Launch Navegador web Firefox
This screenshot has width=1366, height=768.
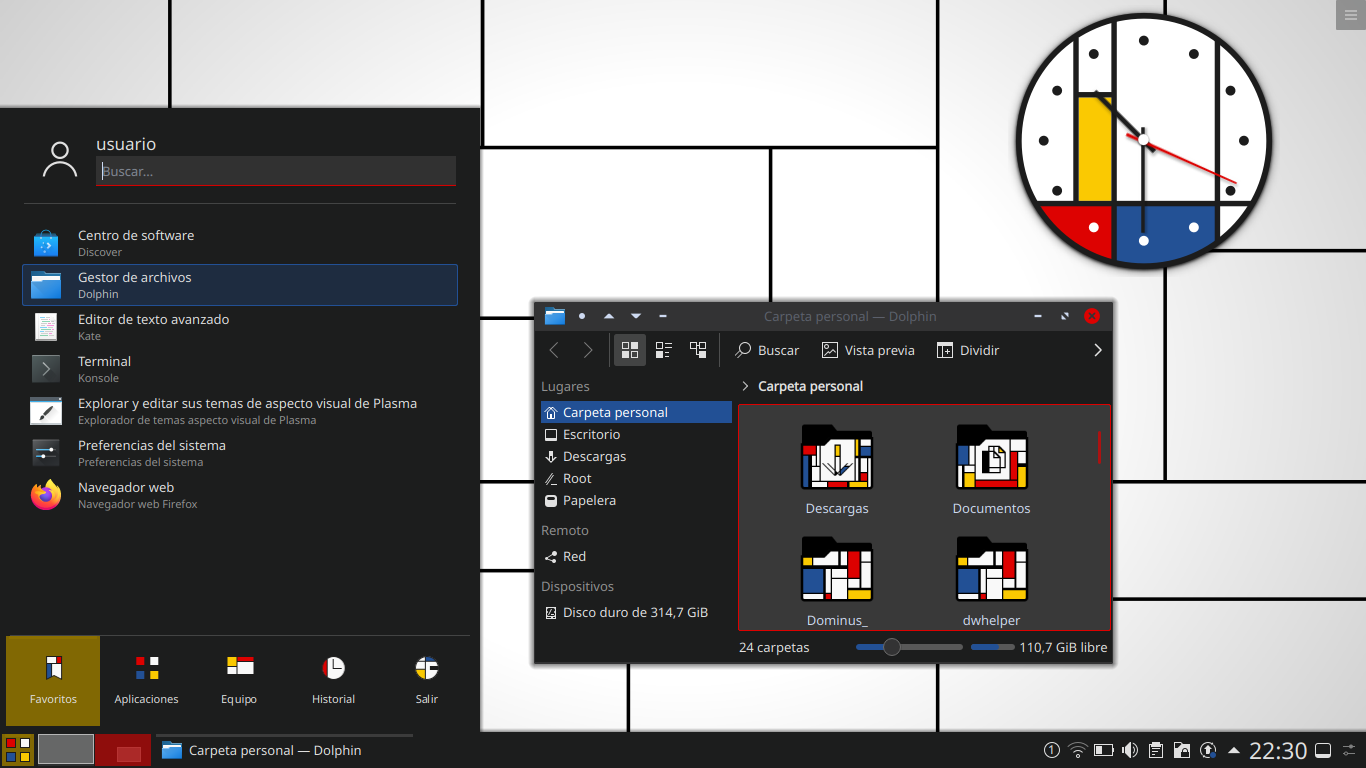pos(240,495)
